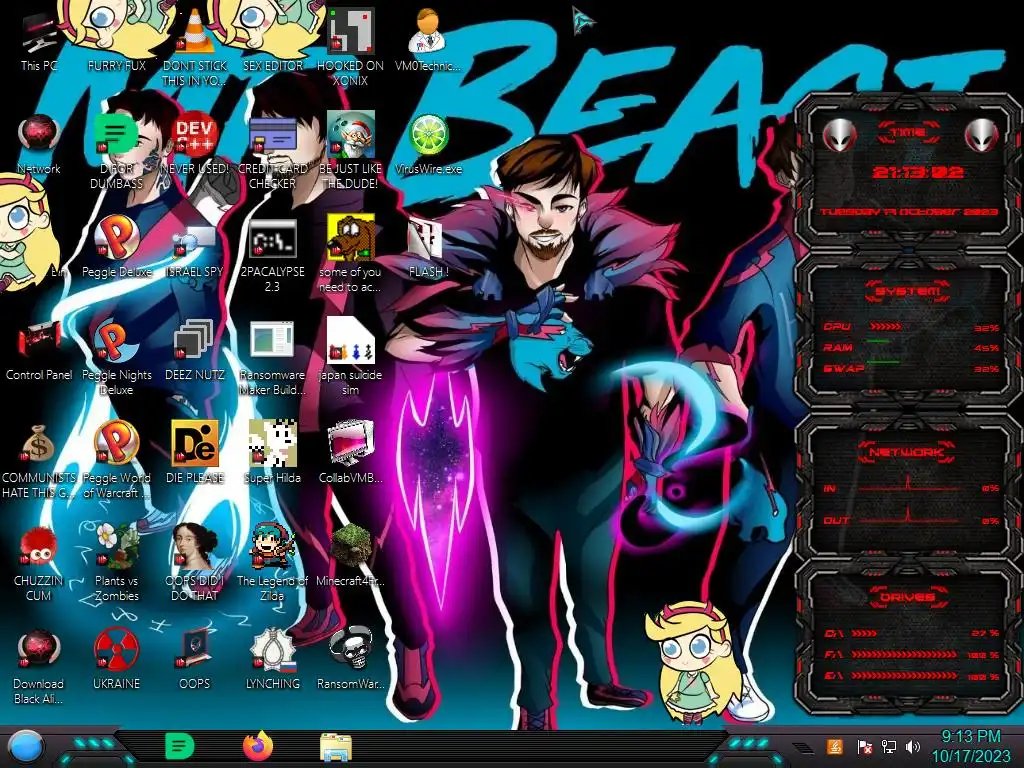Launch Peggle Nights Deluxe shortcut

tap(116, 341)
